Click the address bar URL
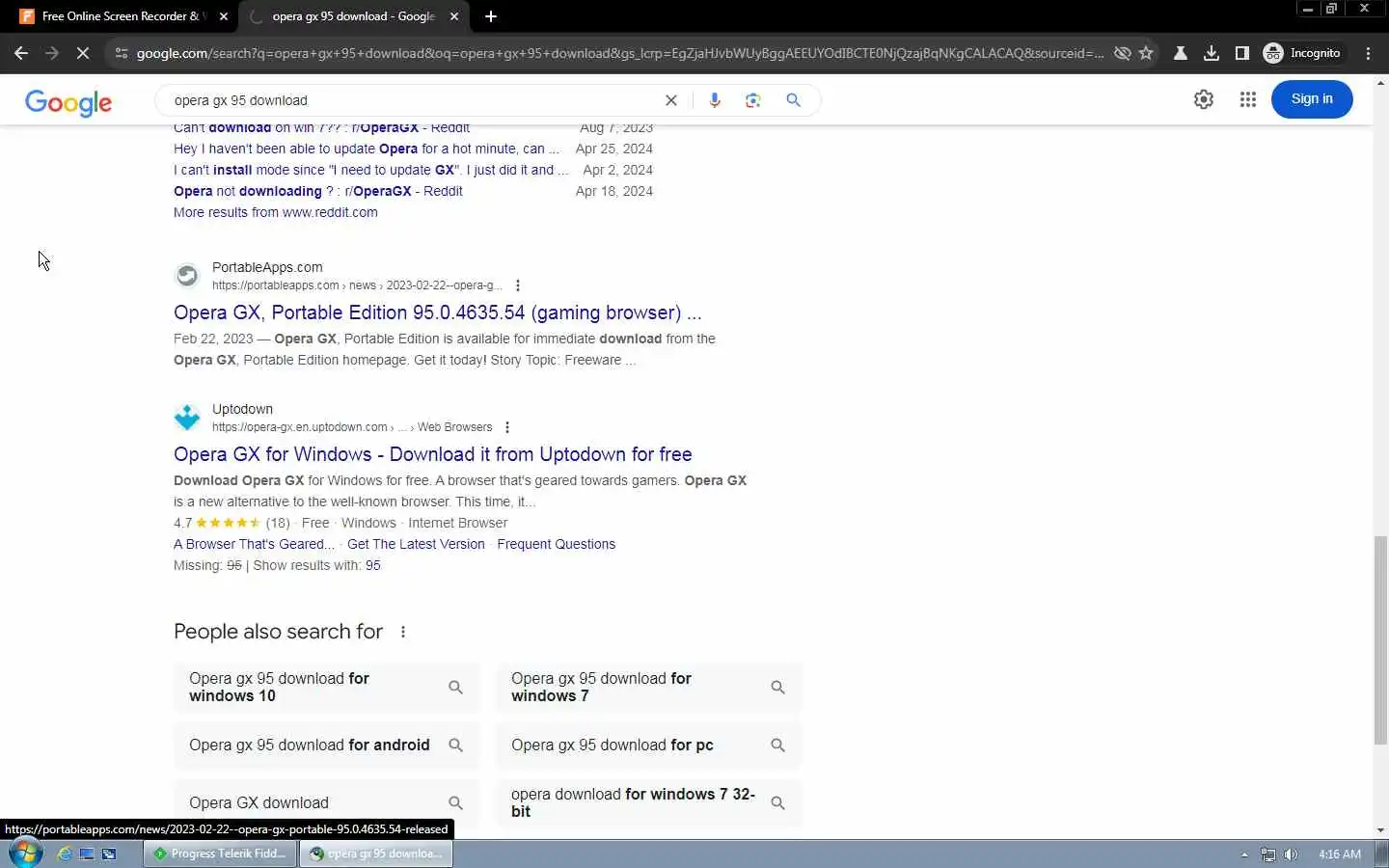Viewport: 1389px width, 868px height. pos(619,53)
